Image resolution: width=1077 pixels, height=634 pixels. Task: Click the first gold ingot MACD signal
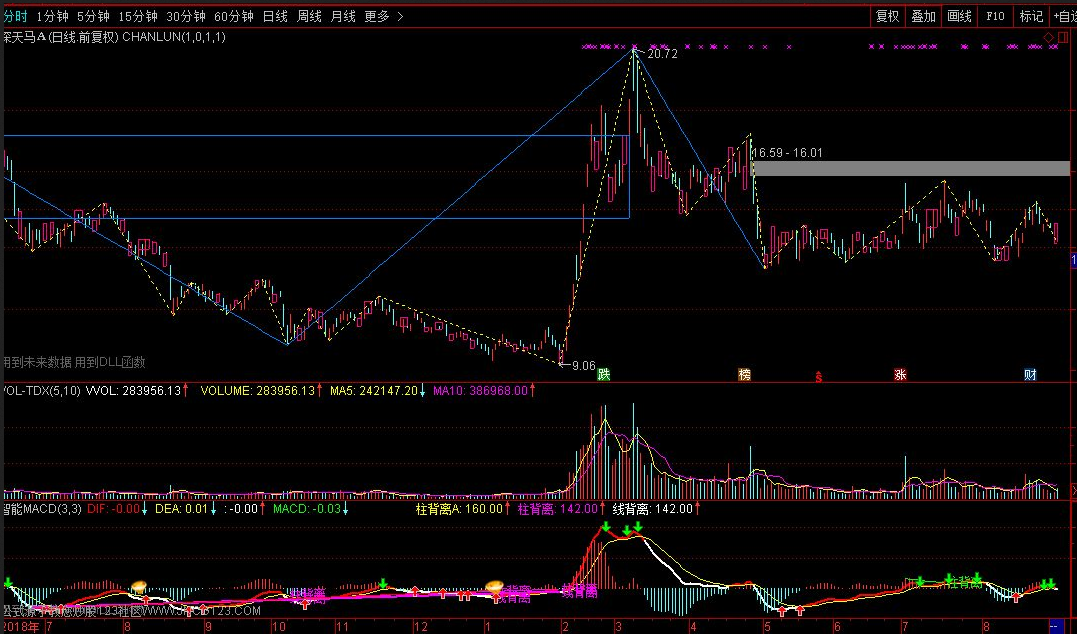(x=139, y=586)
